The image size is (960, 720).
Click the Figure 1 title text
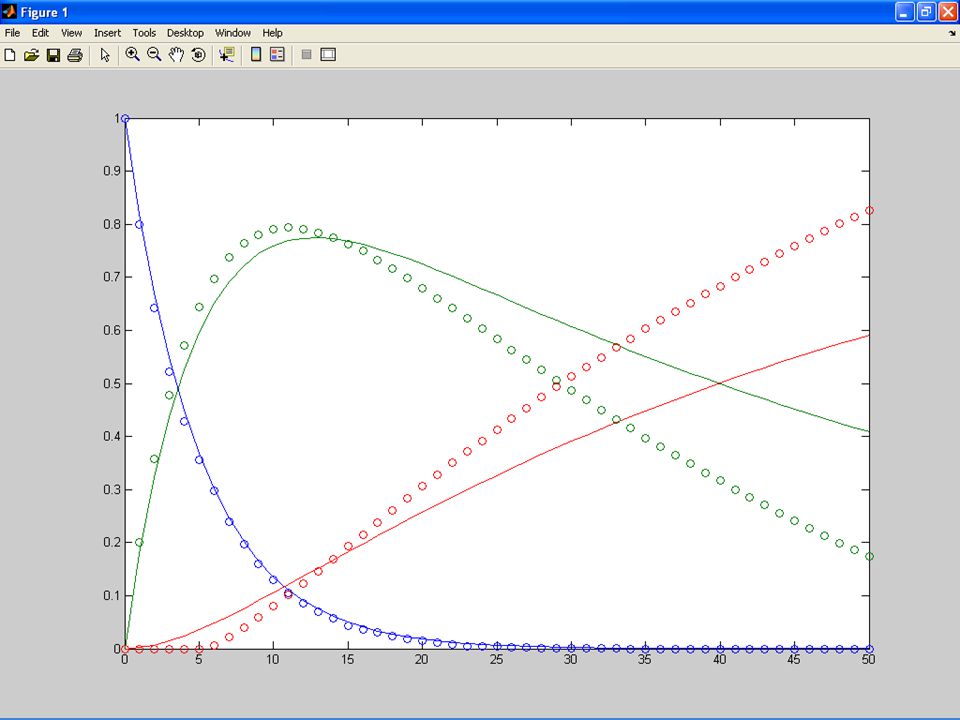[x=44, y=12]
